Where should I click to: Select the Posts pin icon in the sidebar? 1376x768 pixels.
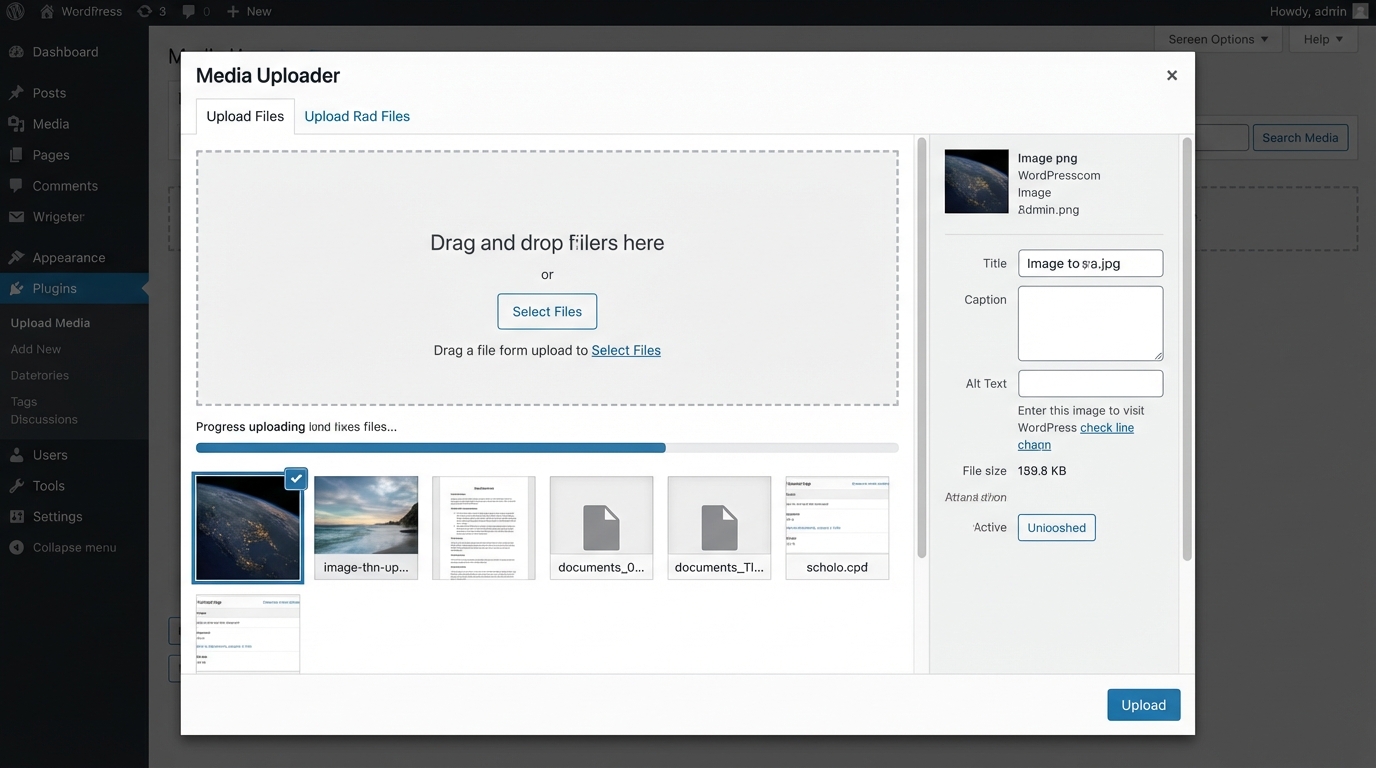tap(17, 91)
